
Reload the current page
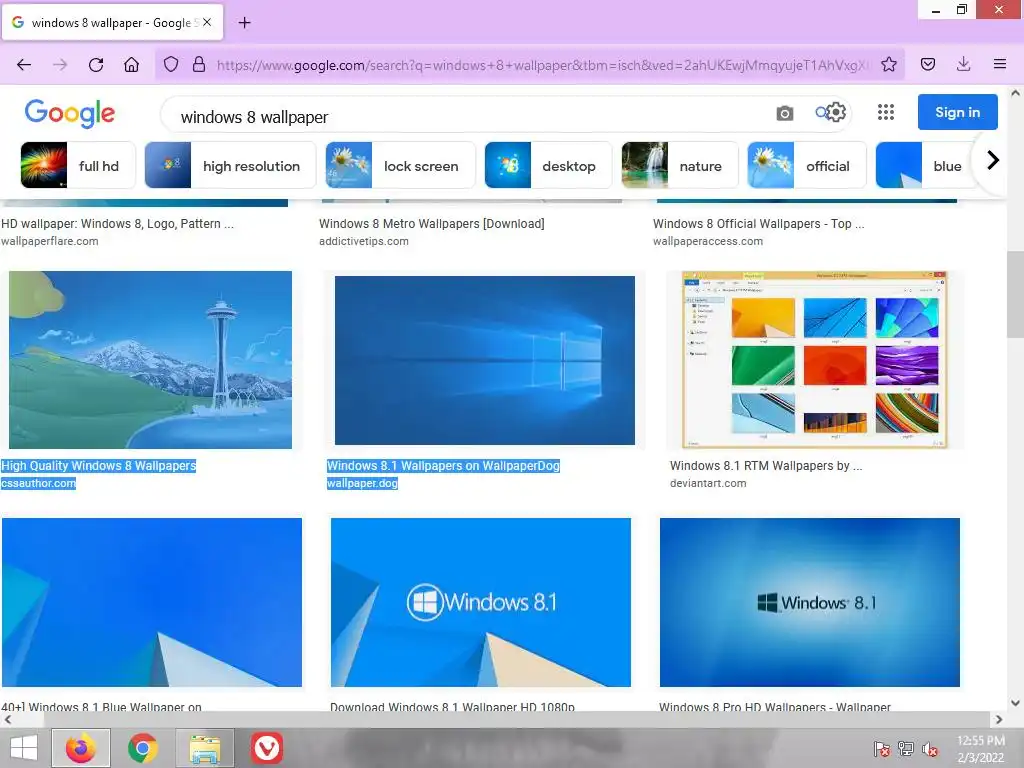(96, 65)
